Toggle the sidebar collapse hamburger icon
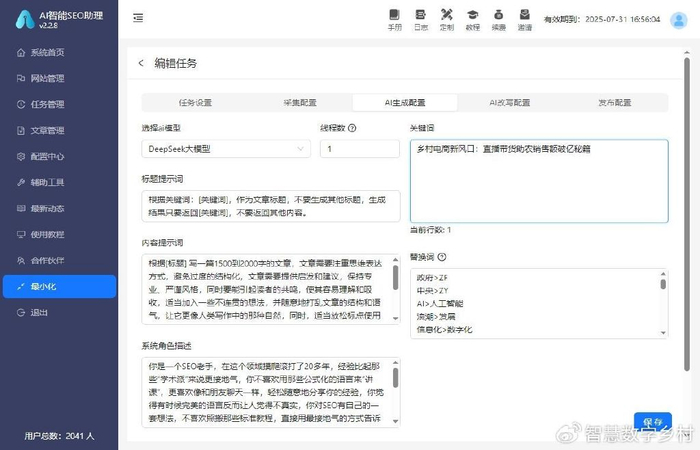This screenshot has width=700, height=450. 138,18
